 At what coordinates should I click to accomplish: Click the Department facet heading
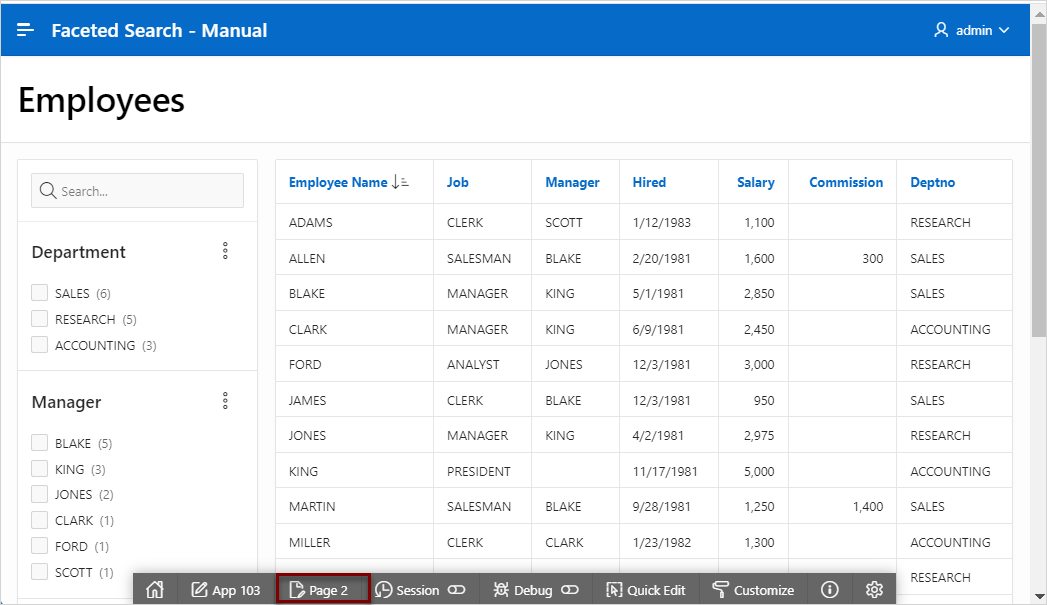point(79,252)
